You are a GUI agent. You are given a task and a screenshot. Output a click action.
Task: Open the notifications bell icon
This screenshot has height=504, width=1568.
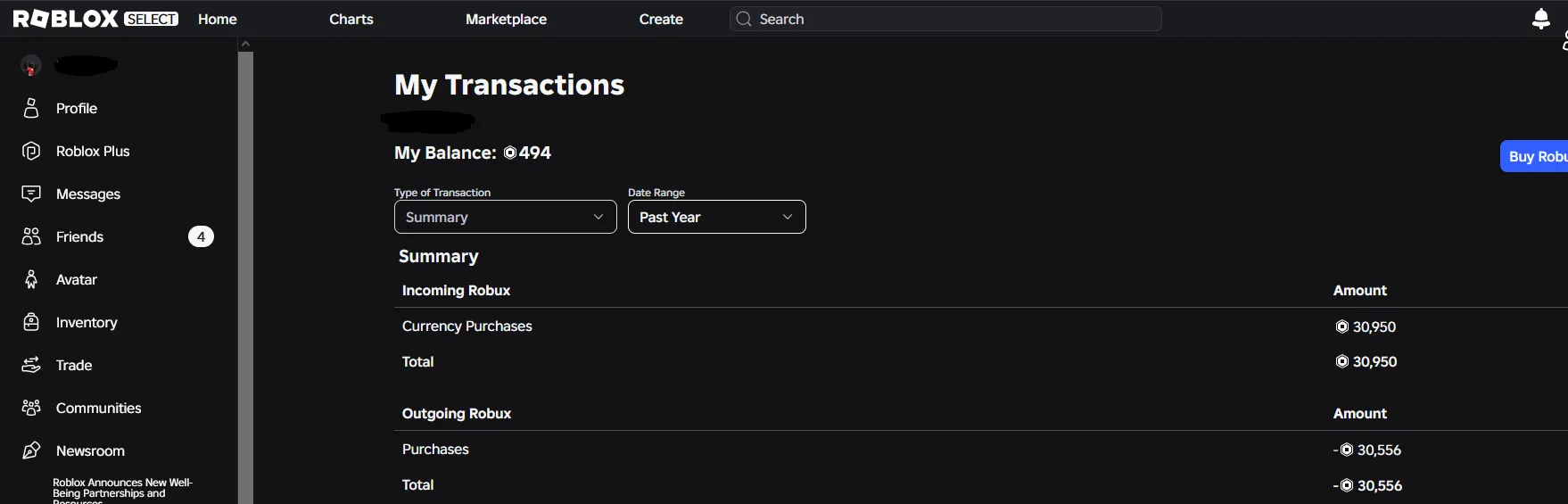click(x=1540, y=19)
